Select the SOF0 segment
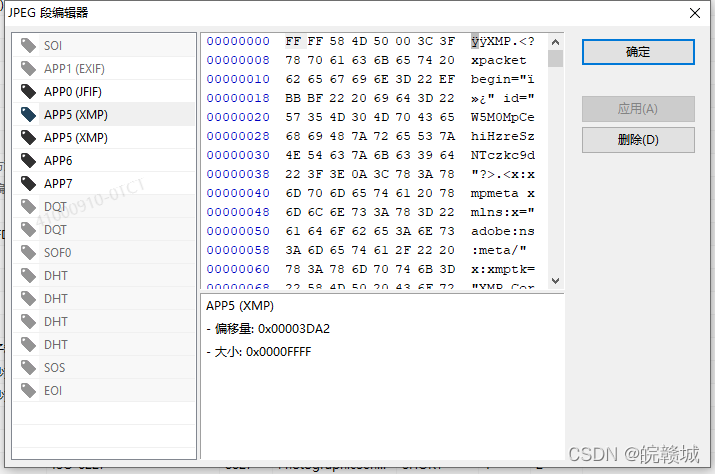Screen dimensions: 715x474 coord(104,252)
